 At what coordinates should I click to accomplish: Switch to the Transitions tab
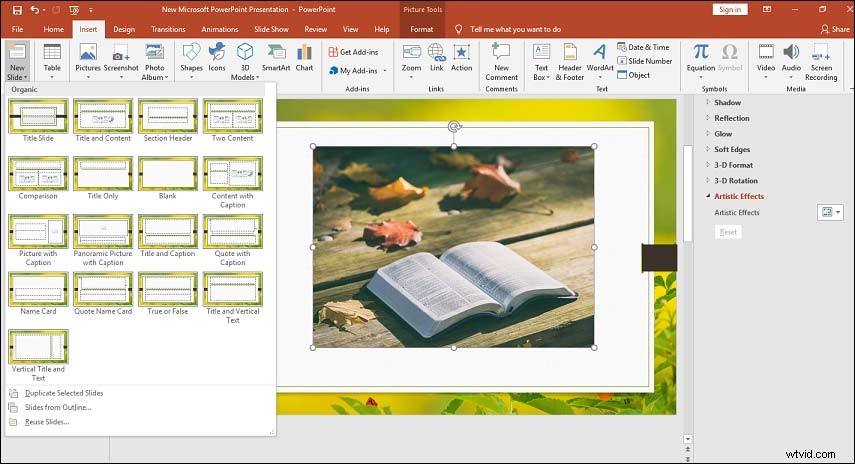pyautogui.click(x=168, y=29)
